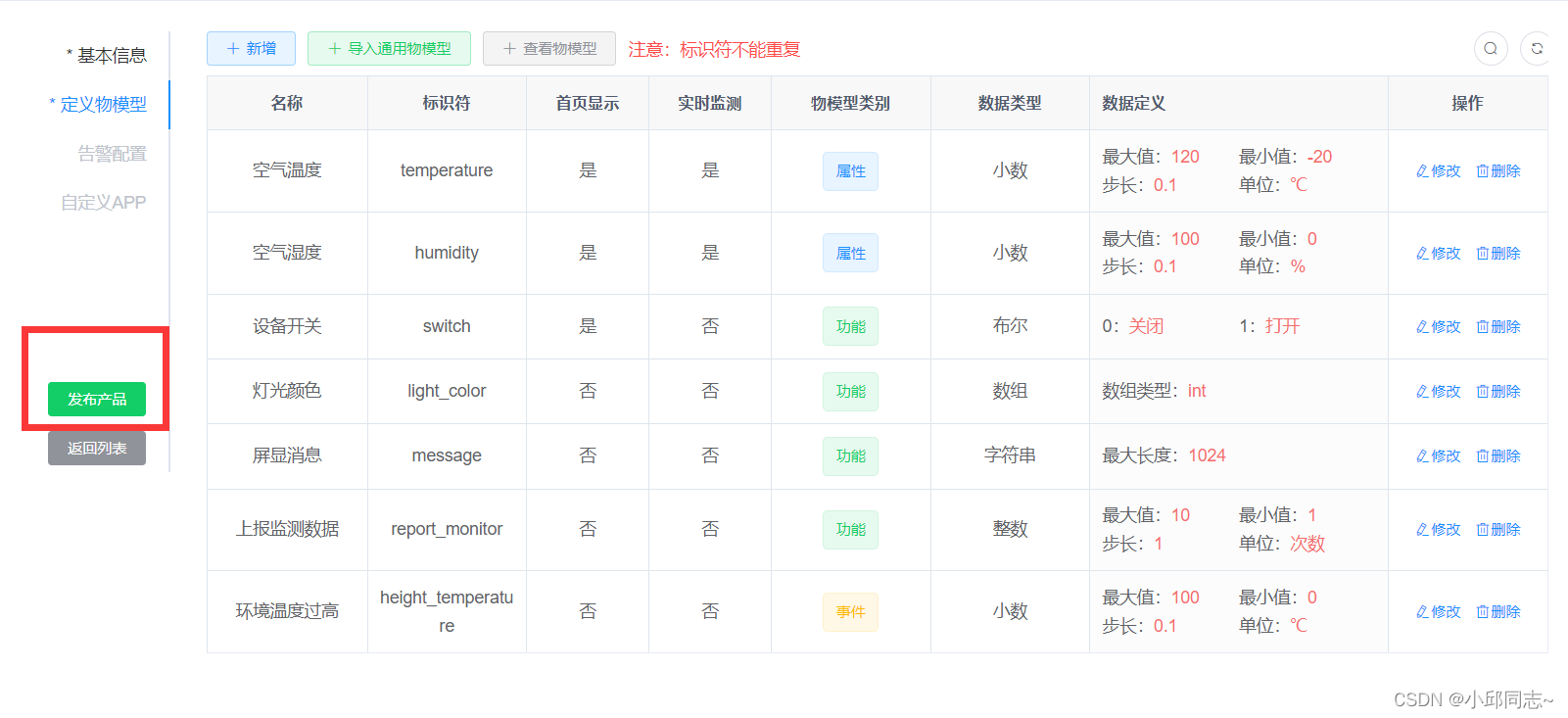The image size is (1568, 718).
Task: Edit the report_monitor row via 修改
Action: (1438, 529)
